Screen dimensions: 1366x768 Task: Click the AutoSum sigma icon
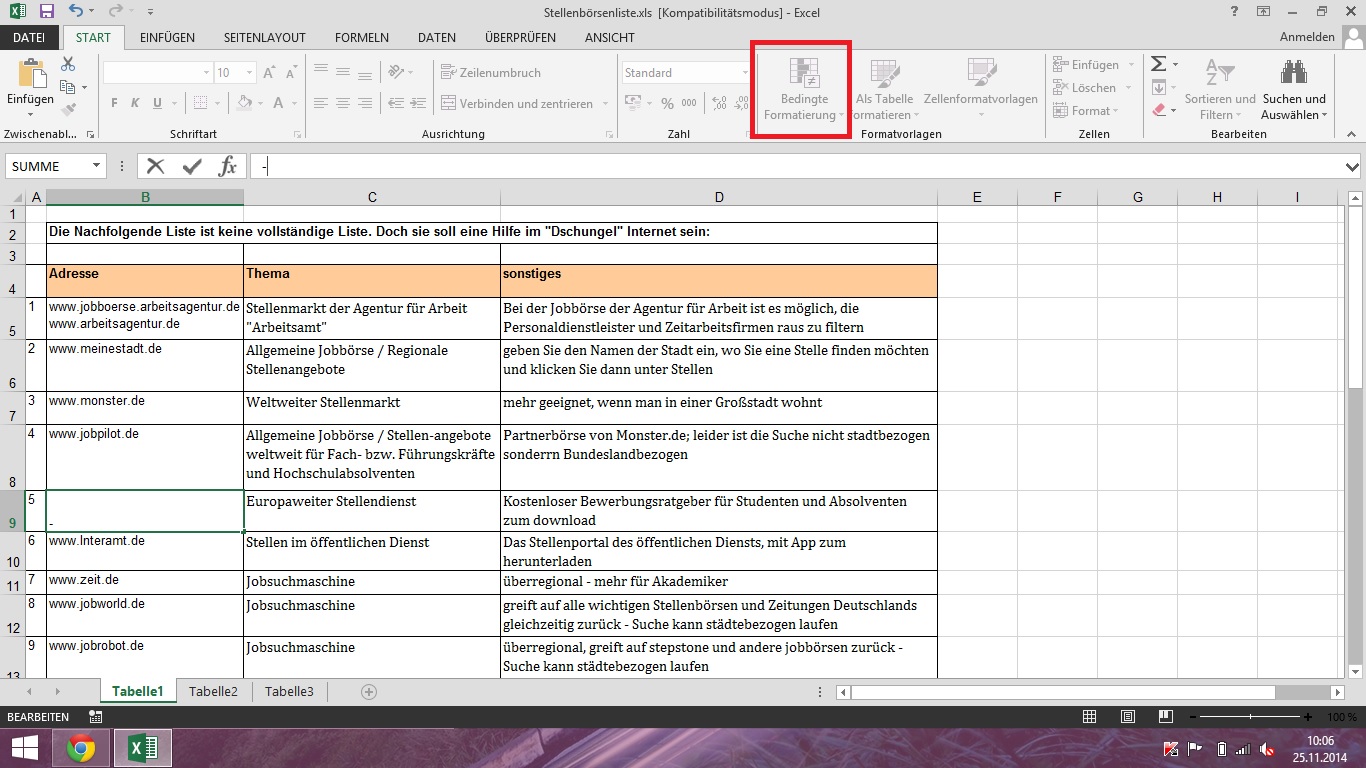[1158, 64]
